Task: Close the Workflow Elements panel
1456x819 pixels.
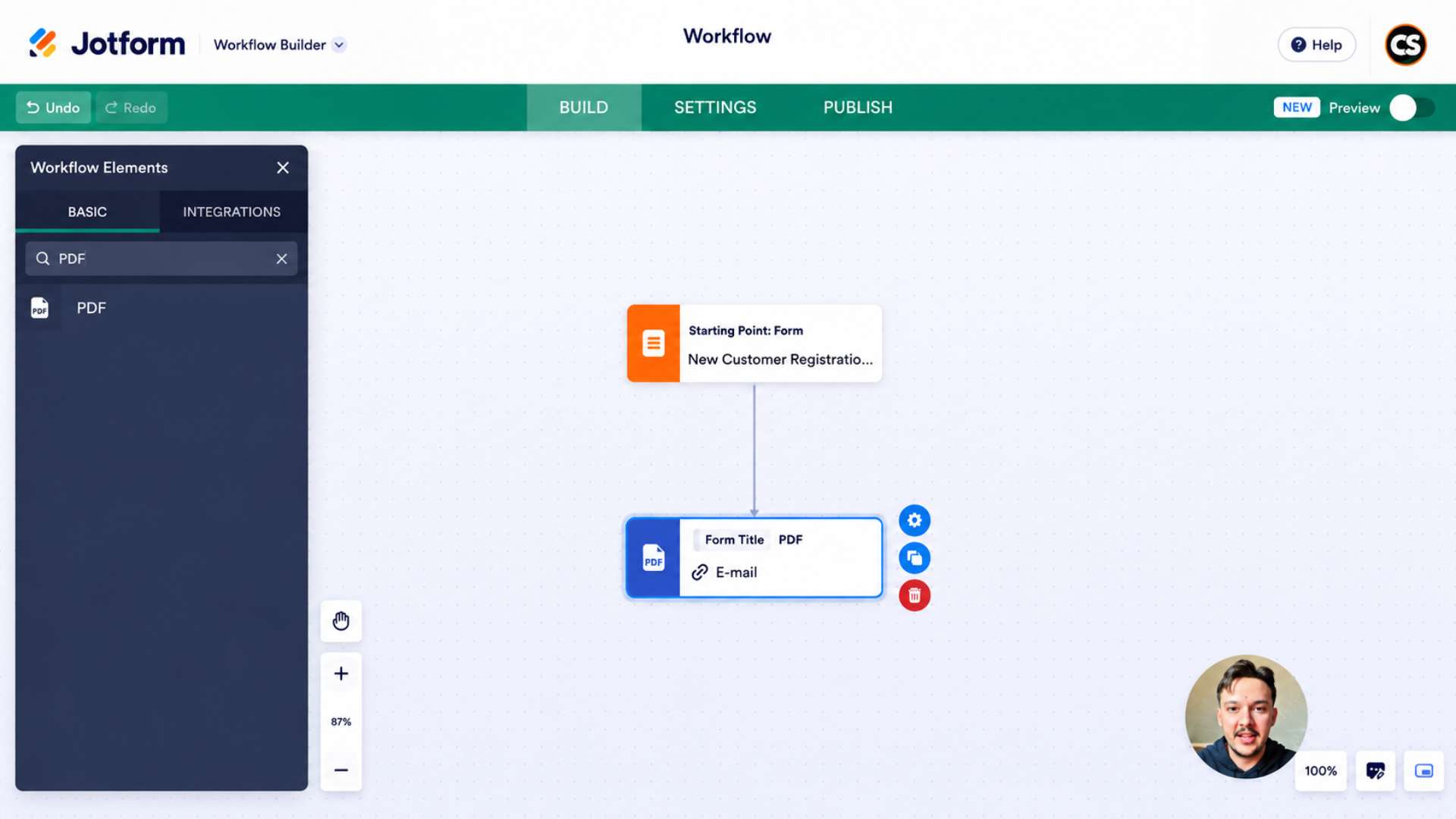Action: (x=283, y=168)
